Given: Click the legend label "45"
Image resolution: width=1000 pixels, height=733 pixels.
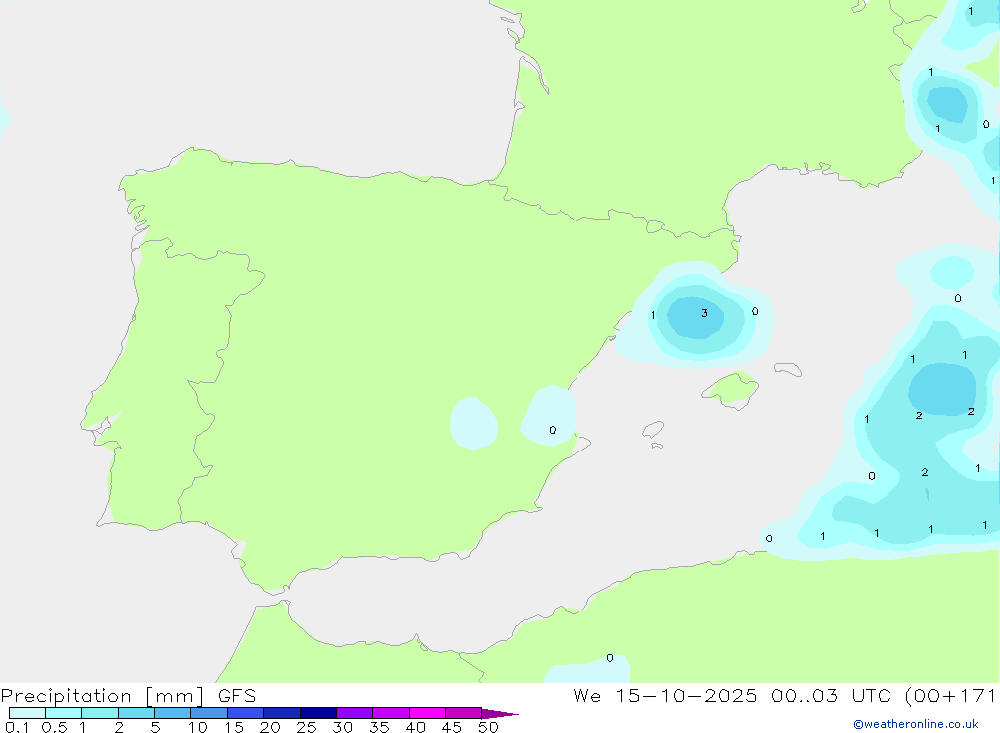Looking at the screenshot, I should 452,727.
